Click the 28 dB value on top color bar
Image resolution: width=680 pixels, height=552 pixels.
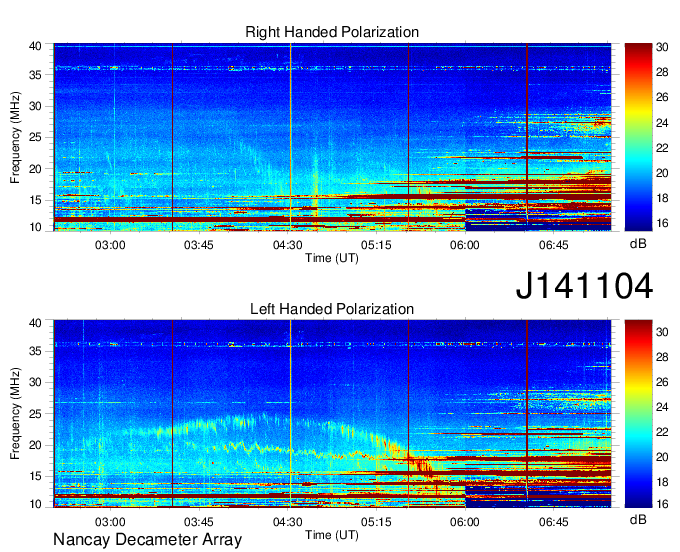point(662,72)
